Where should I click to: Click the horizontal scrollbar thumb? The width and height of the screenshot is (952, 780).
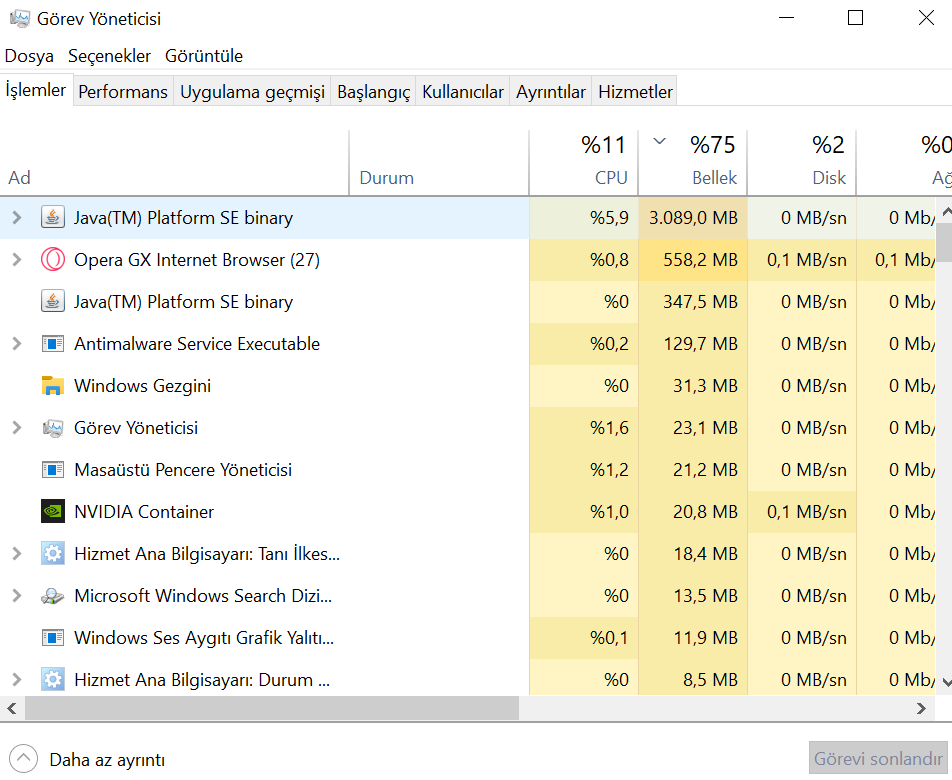coord(272,708)
